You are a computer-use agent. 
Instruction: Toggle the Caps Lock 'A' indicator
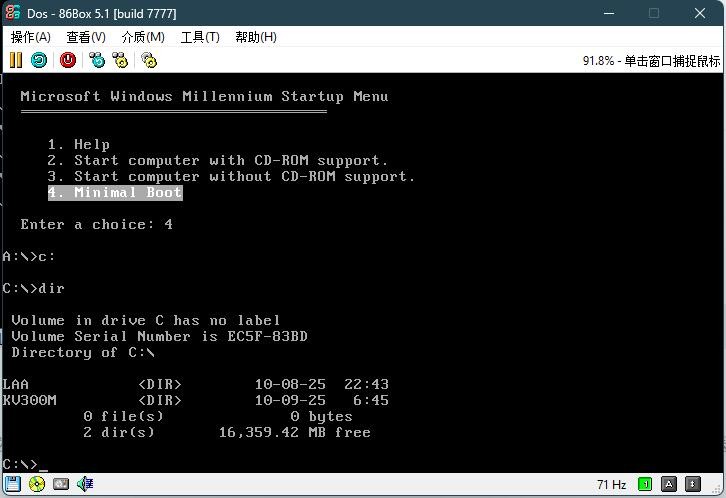pyautogui.click(x=670, y=484)
